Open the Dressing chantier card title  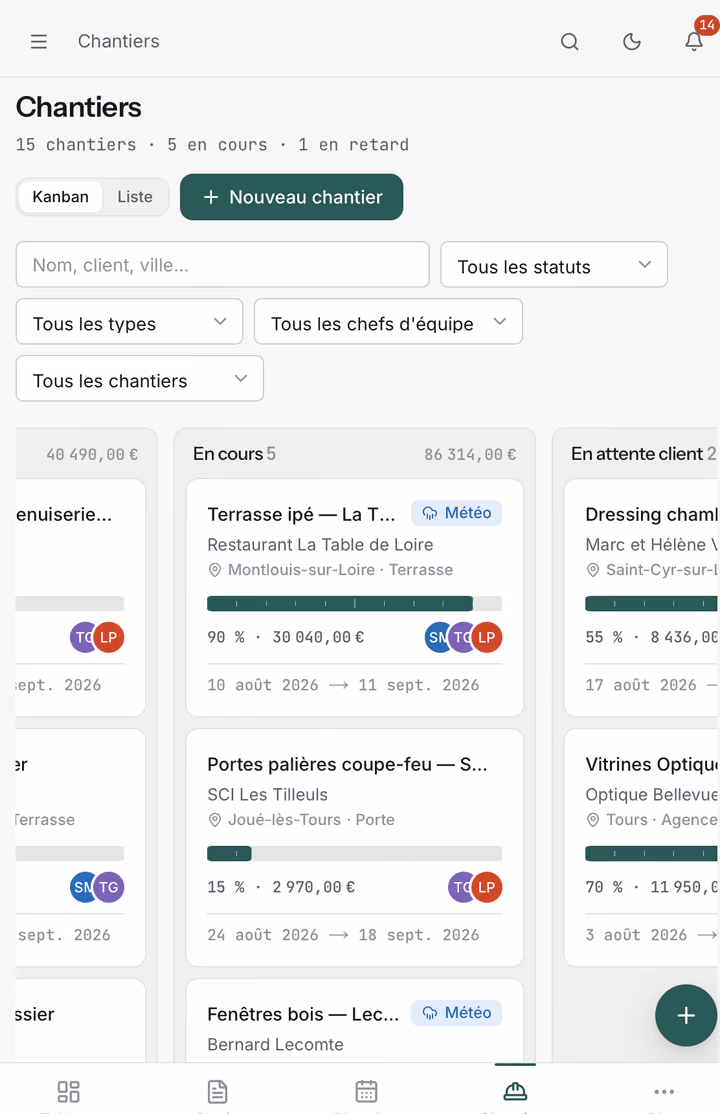point(651,514)
